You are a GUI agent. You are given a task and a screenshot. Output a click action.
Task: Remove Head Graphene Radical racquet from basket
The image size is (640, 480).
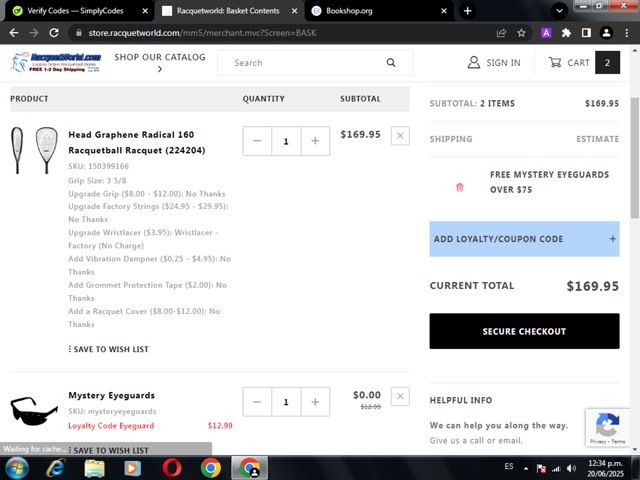tap(400, 136)
